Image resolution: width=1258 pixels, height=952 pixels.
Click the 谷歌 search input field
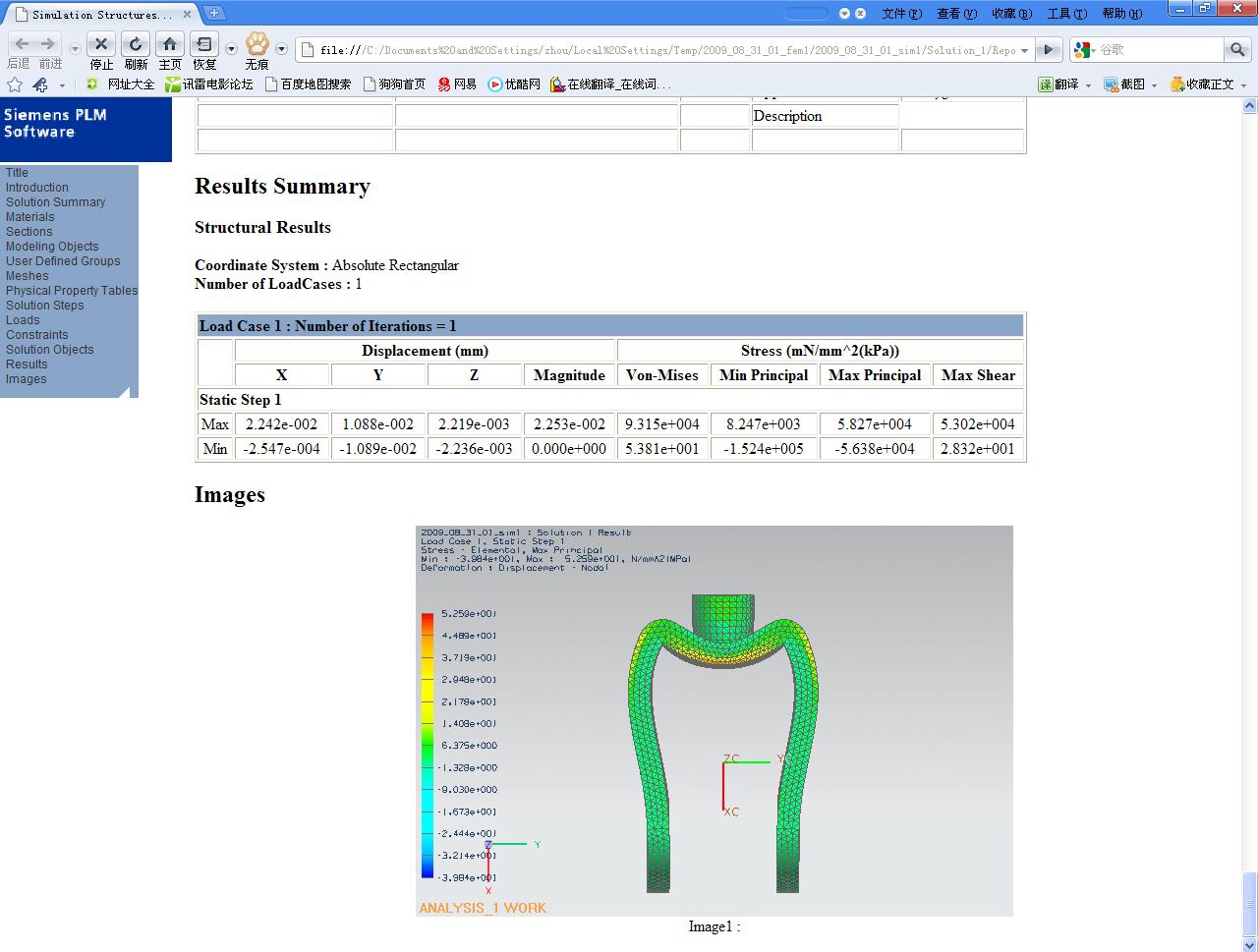click(x=1160, y=49)
